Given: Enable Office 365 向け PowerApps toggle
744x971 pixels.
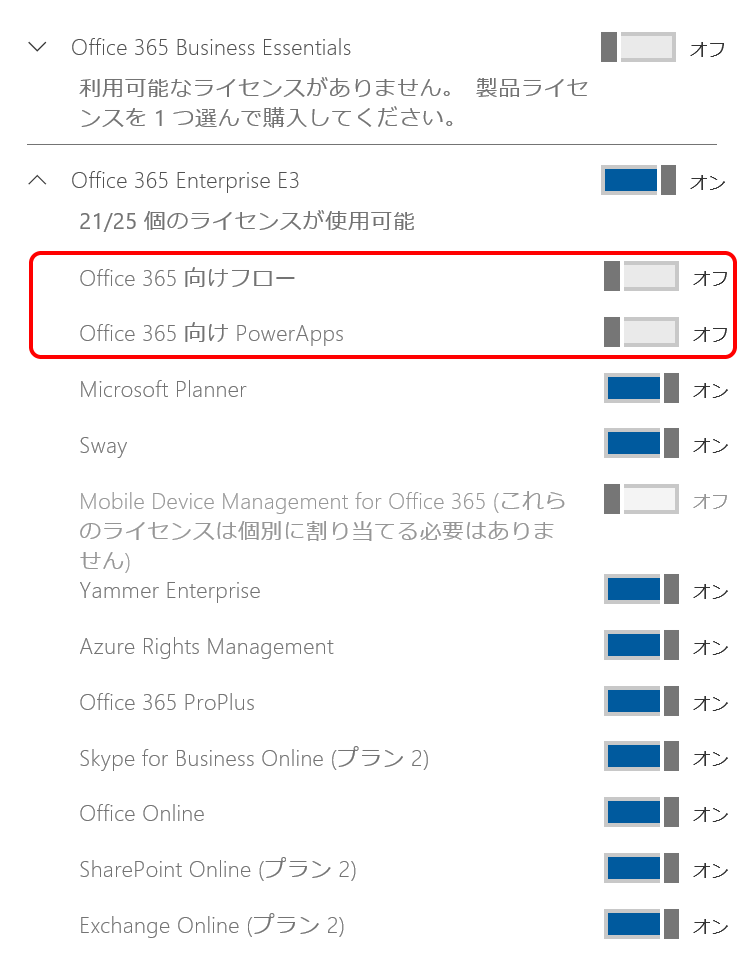Looking at the screenshot, I should (641, 332).
